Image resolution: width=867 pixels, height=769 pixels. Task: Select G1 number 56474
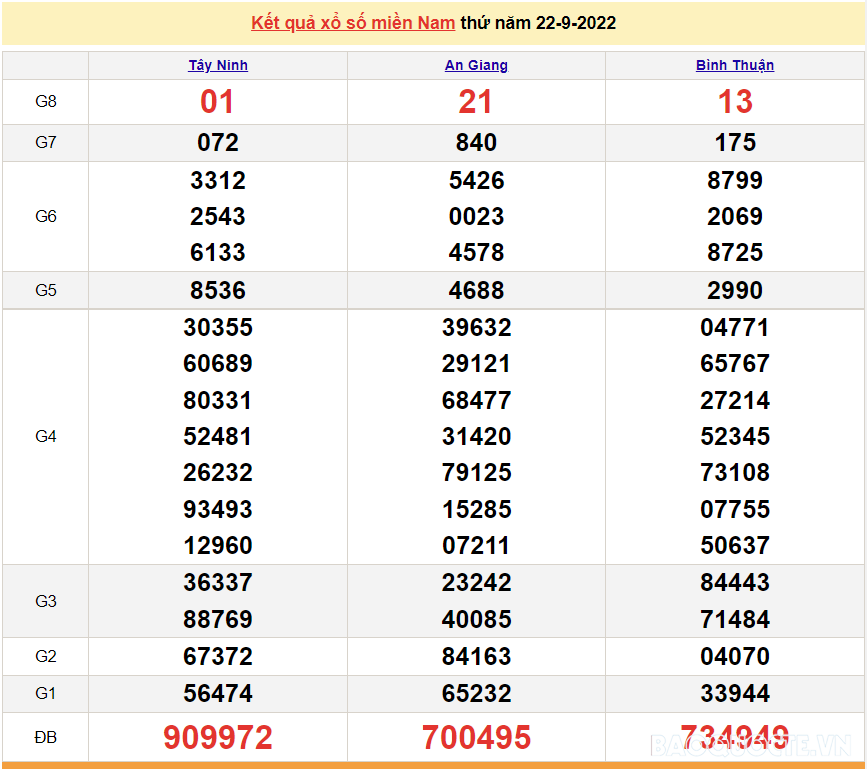click(x=218, y=694)
